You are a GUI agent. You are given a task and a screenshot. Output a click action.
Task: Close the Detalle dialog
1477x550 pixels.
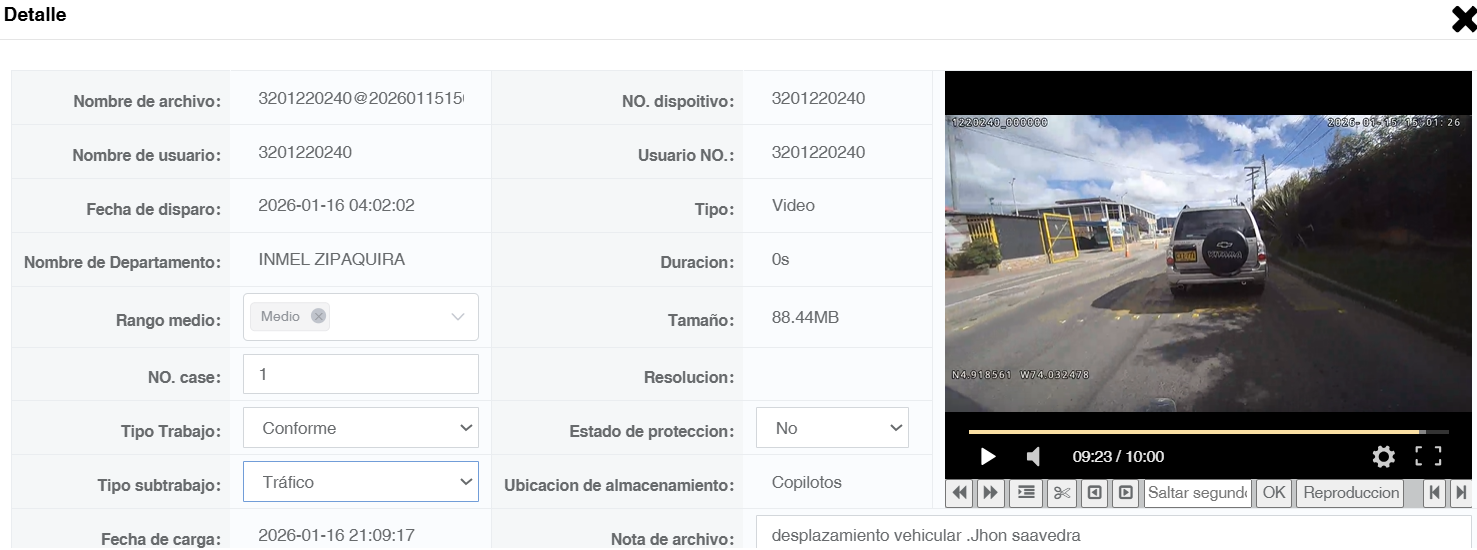1464,19
